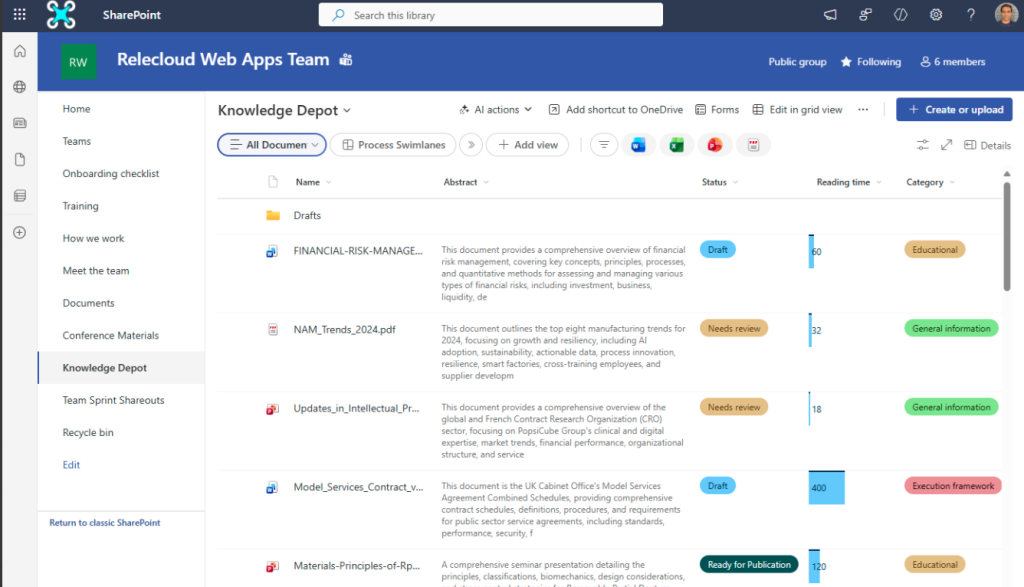1024x587 pixels.
Task: Open the Knowledge Depot library title dropdown
Action: tap(284, 111)
